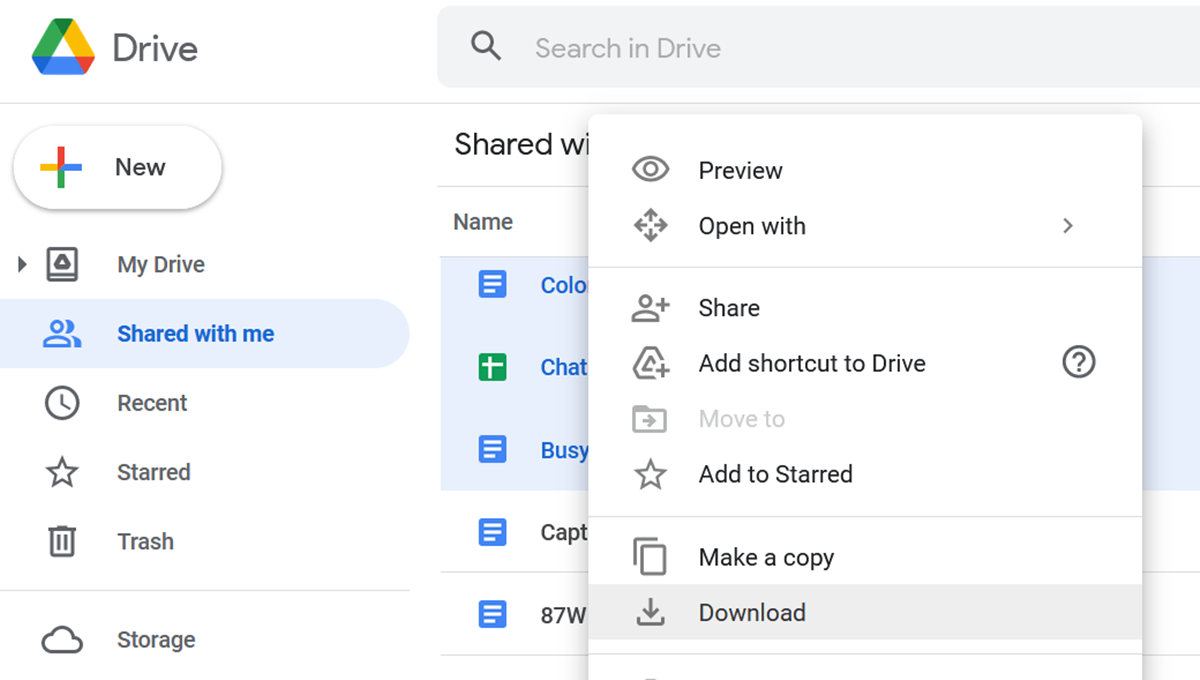
Task: Choose Share from the context menu
Action: [x=728, y=307]
